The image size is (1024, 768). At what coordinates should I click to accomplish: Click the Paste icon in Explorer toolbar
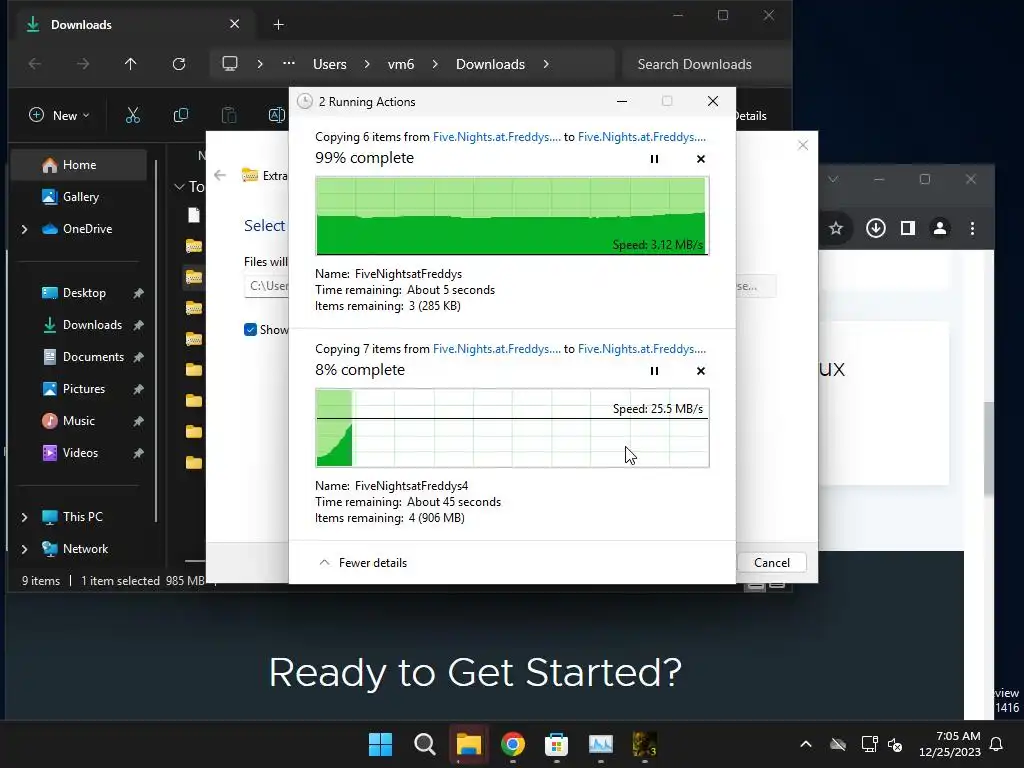tap(229, 116)
